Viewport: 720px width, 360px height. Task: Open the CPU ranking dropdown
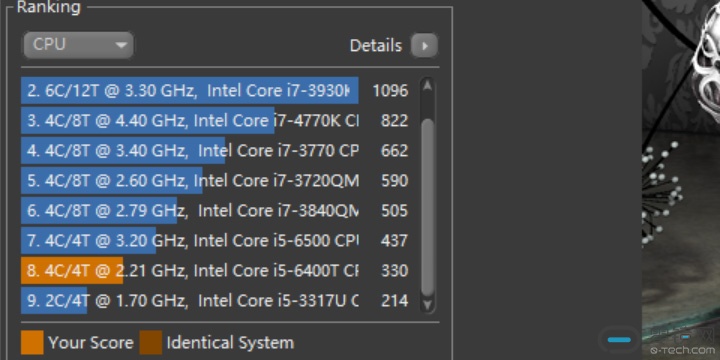coord(79,45)
